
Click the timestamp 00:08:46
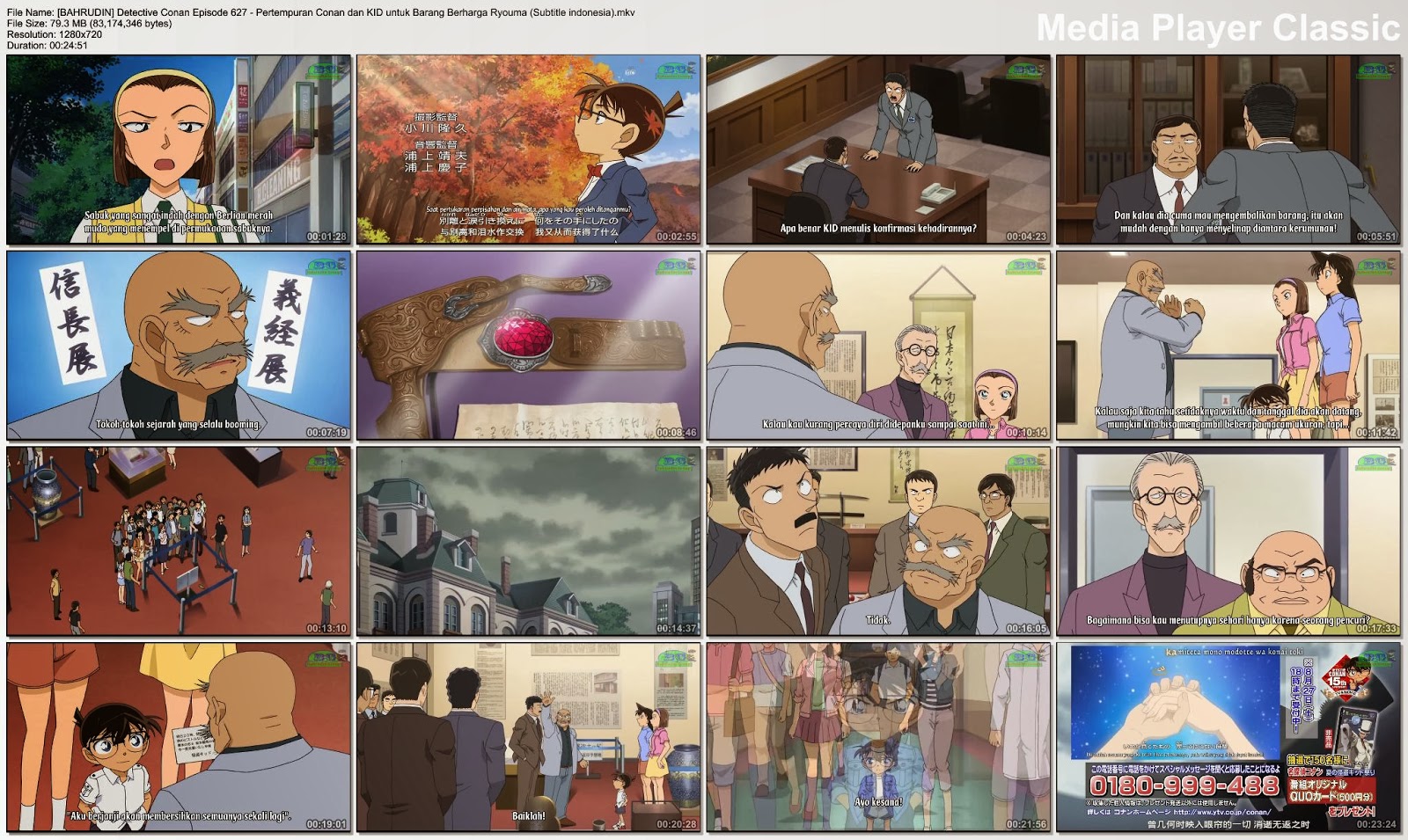tap(676, 433)
